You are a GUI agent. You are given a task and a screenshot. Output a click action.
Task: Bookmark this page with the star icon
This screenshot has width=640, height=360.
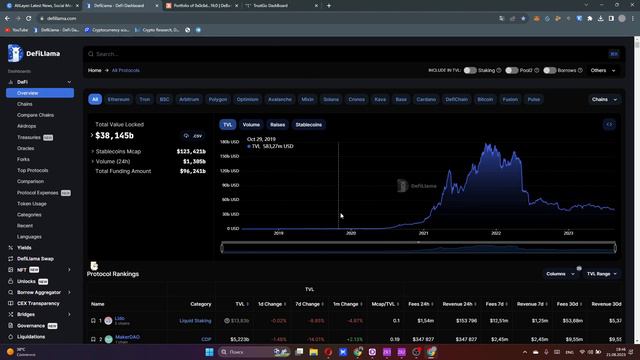523,18
